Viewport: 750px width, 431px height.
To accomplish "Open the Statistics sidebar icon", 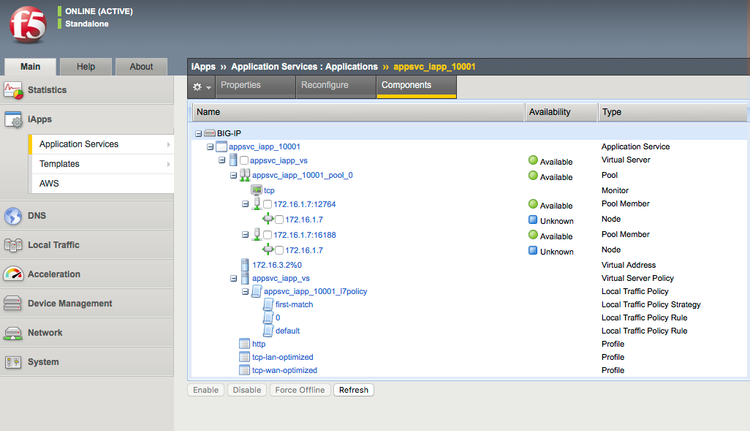I will click(13, 90).
